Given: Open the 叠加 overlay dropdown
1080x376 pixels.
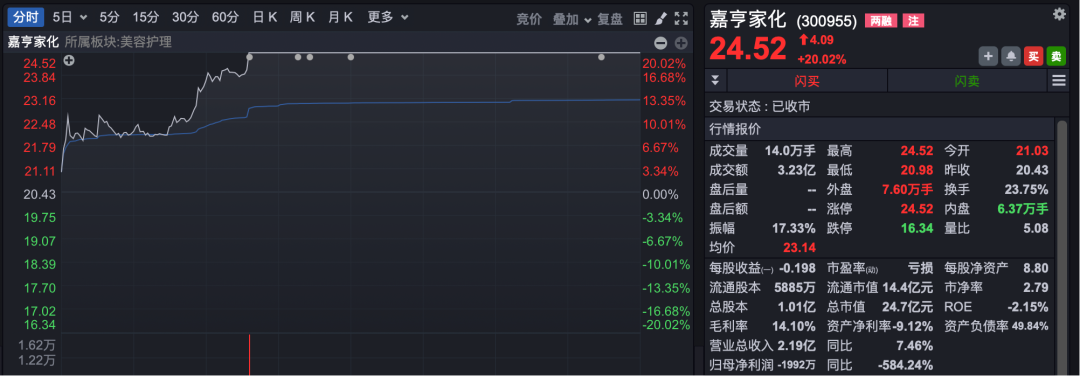Looking at the screenshot, I should 572,19.
